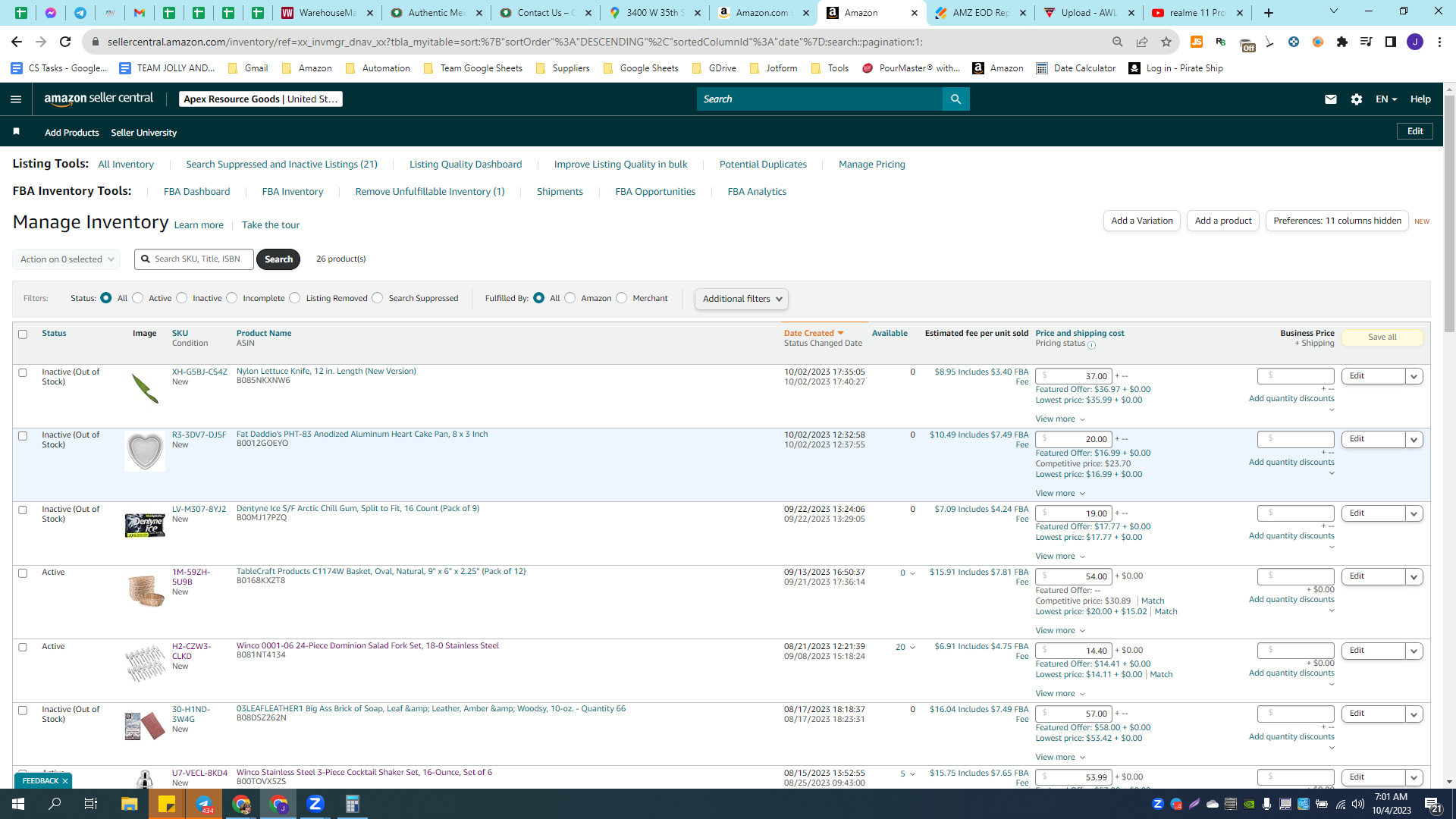Click the black Search inventory button
1456x819 pixels.
(x=278, y=259)
